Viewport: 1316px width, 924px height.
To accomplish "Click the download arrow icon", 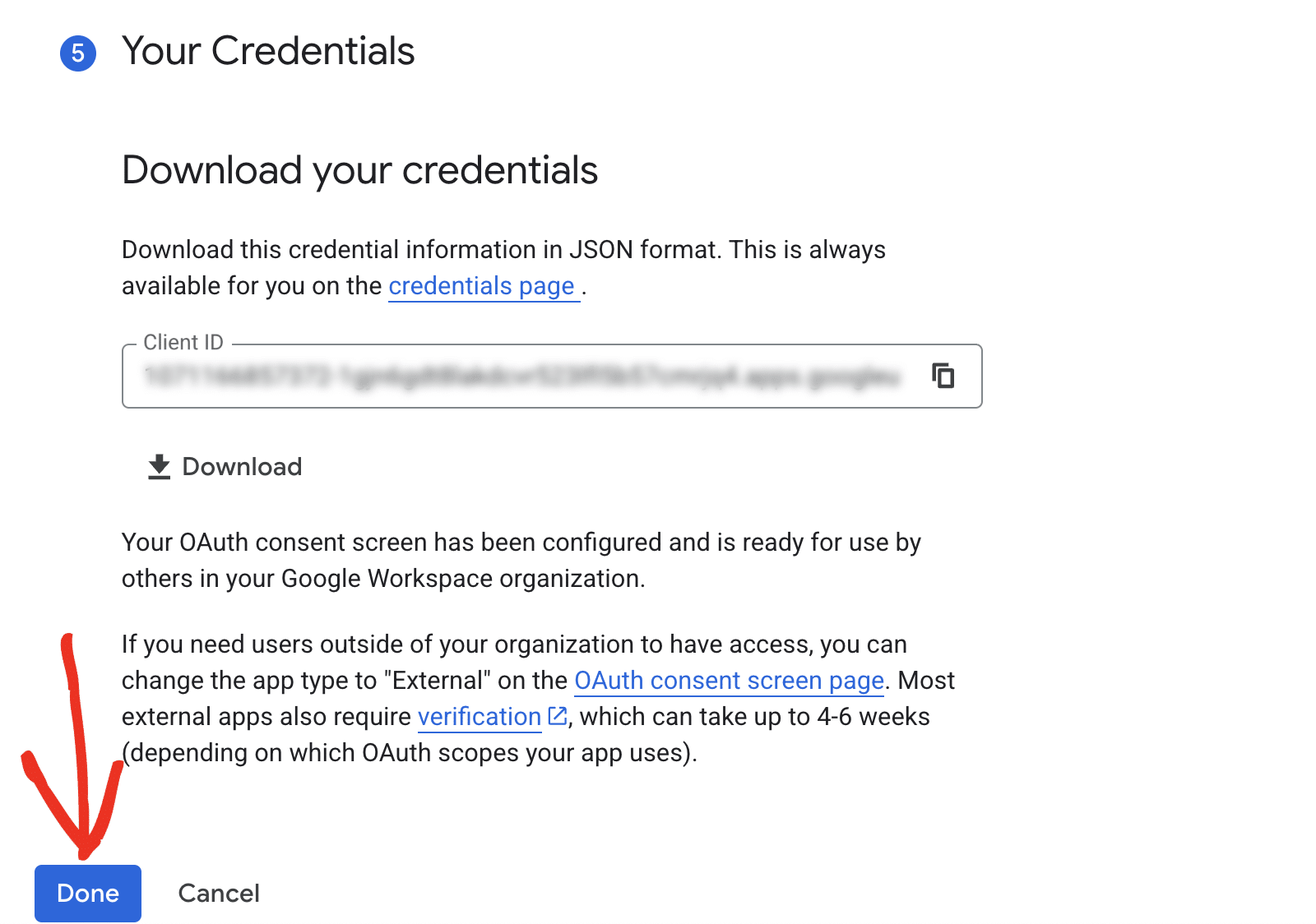I will coord(159,466).
